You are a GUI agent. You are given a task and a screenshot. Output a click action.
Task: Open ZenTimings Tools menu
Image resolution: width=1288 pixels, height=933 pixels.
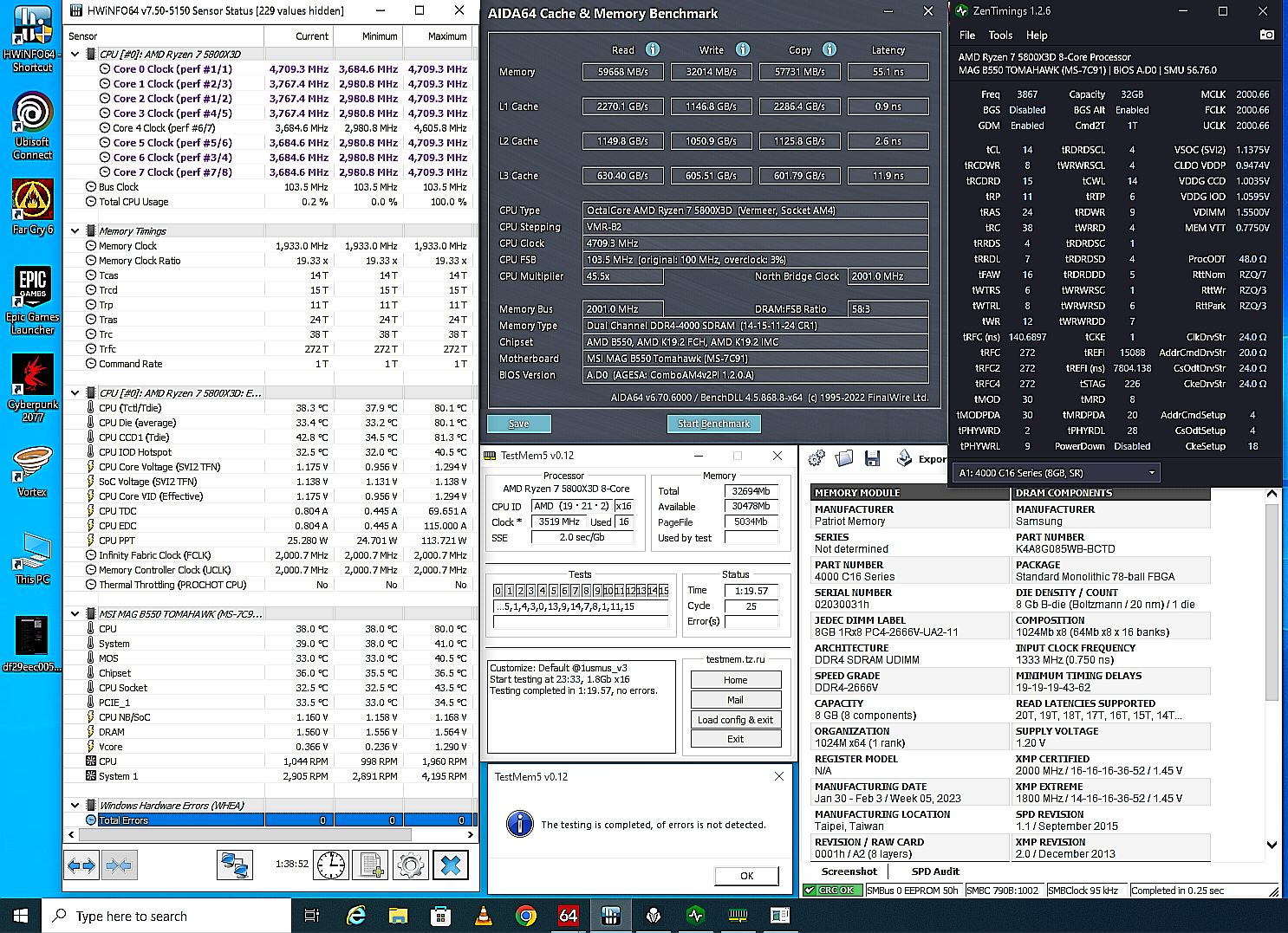click(x=1000, y=36)
